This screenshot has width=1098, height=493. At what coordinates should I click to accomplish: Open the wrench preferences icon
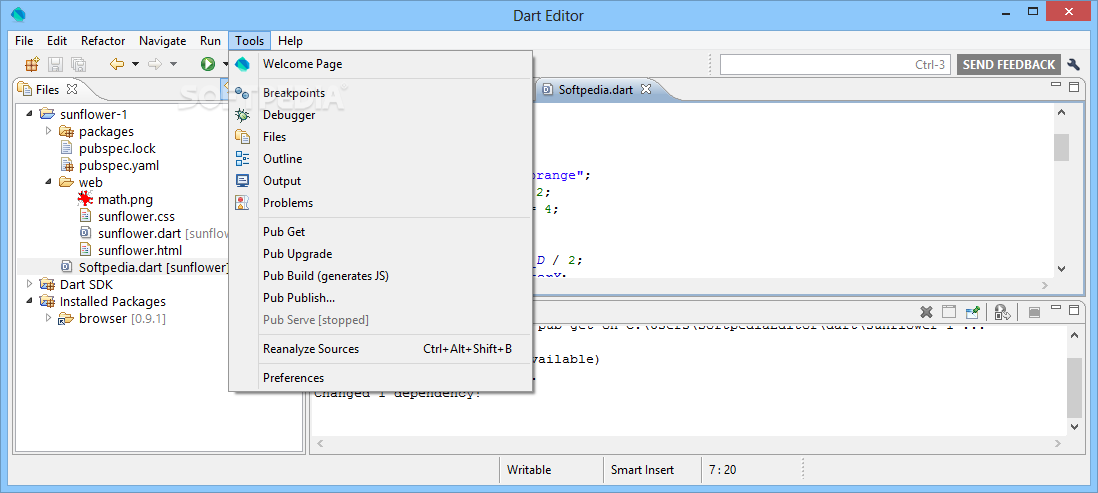[1073, 64]
